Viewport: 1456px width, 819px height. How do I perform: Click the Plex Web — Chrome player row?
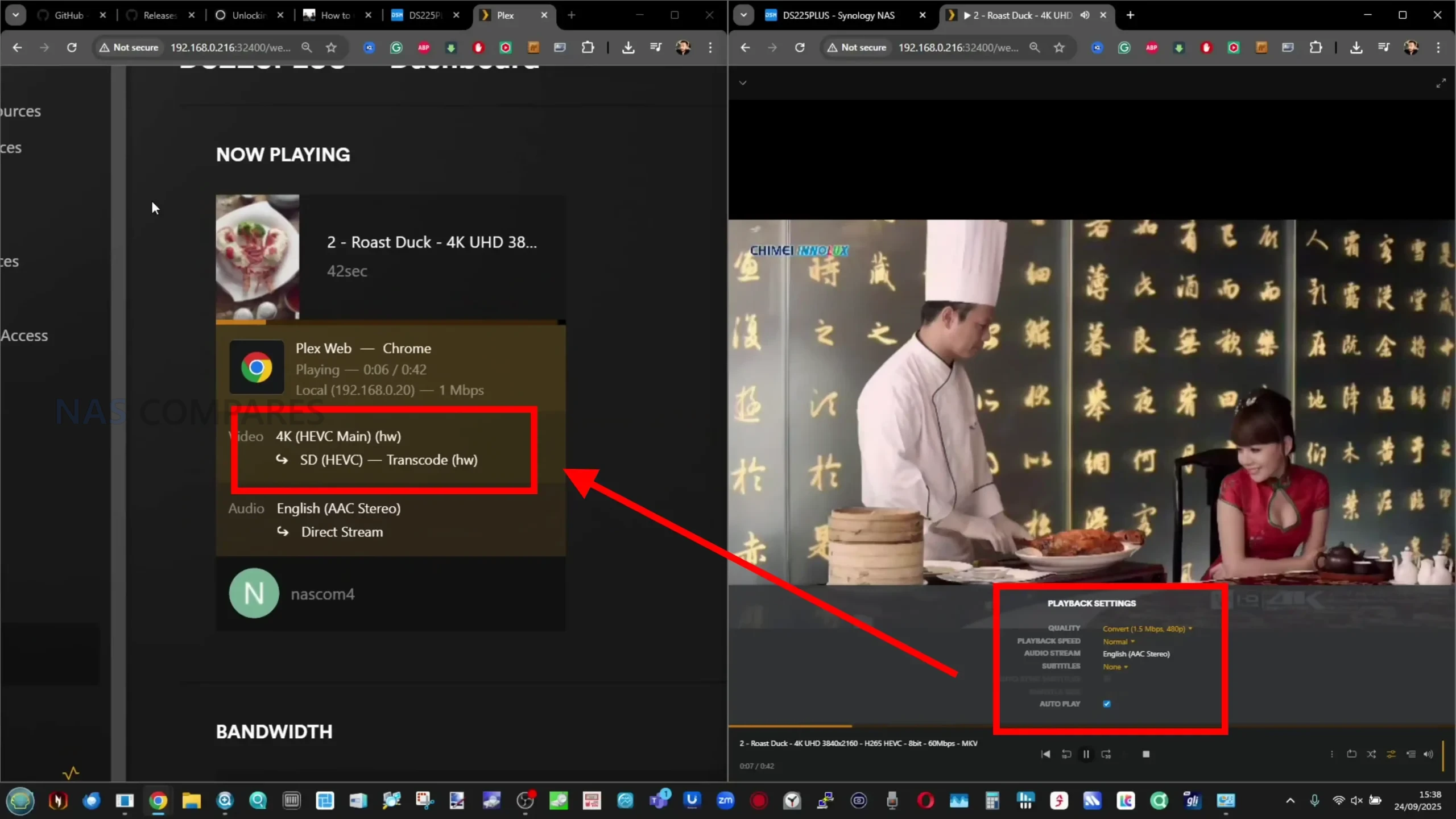coord(391,369)
